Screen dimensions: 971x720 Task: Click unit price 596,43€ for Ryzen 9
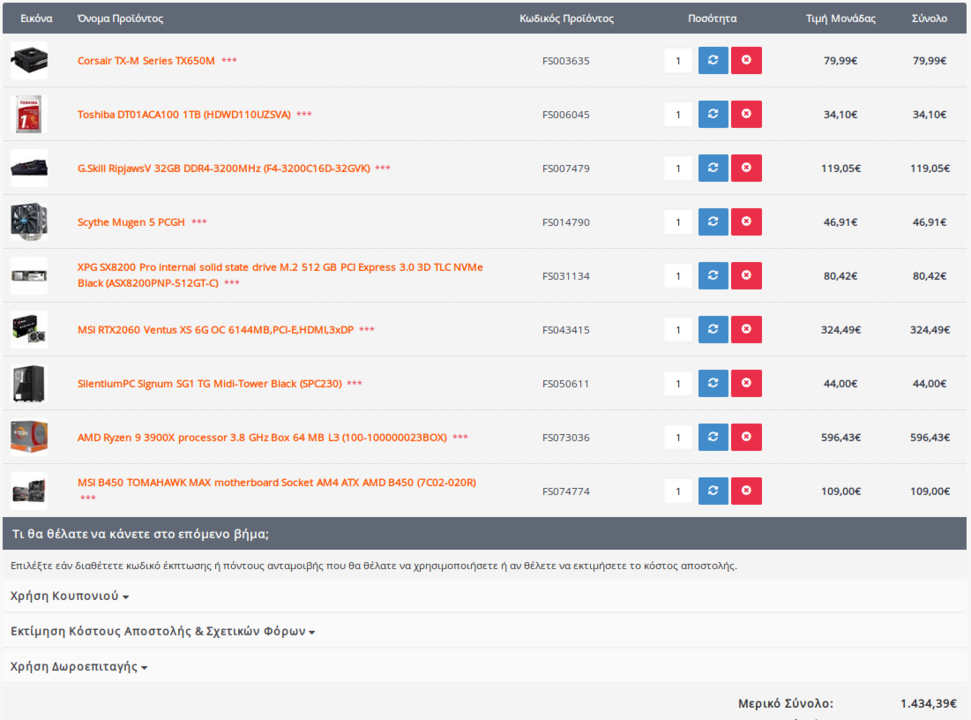(840, 438)
